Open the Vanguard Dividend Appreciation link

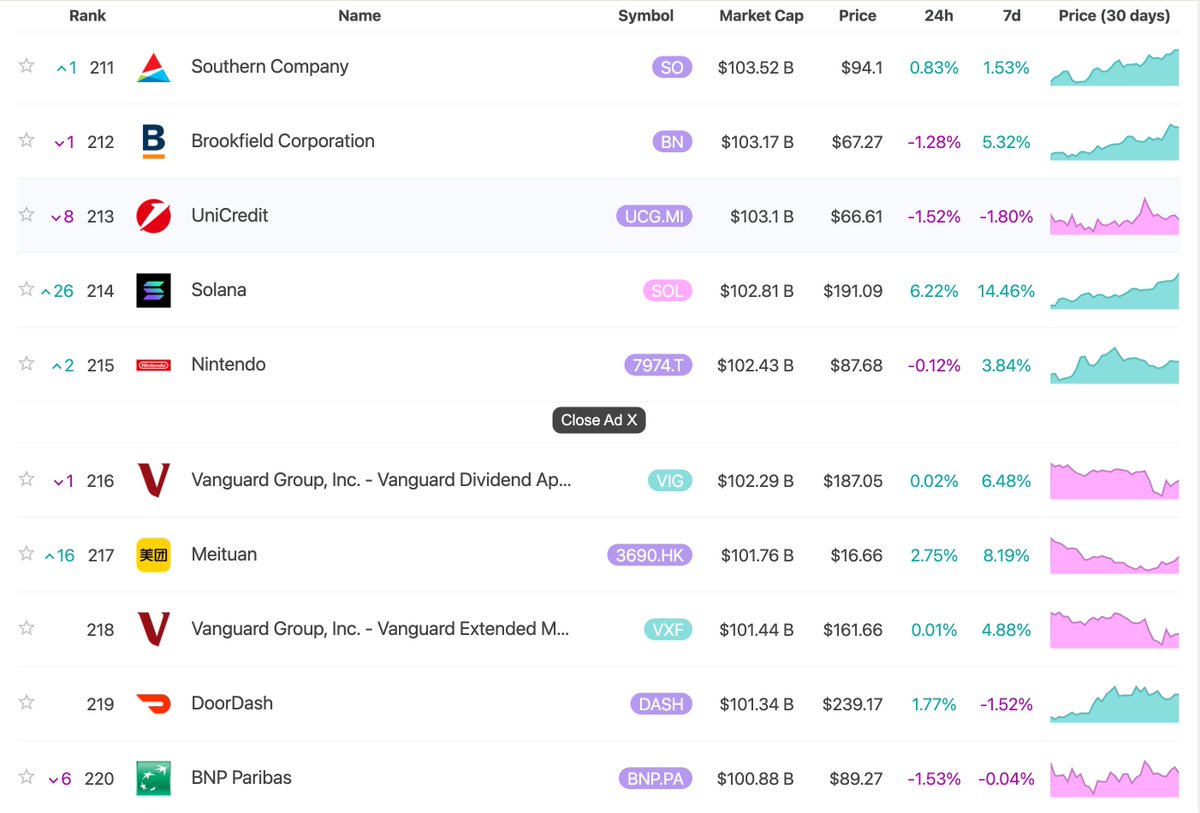382,480
